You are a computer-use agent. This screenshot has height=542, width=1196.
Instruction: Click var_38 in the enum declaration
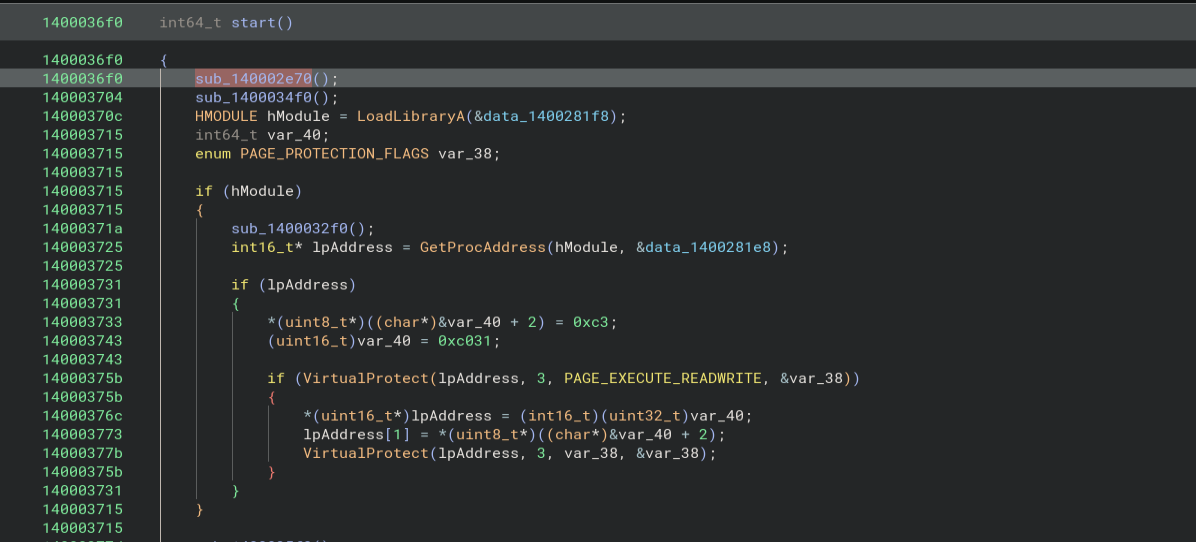465,154
